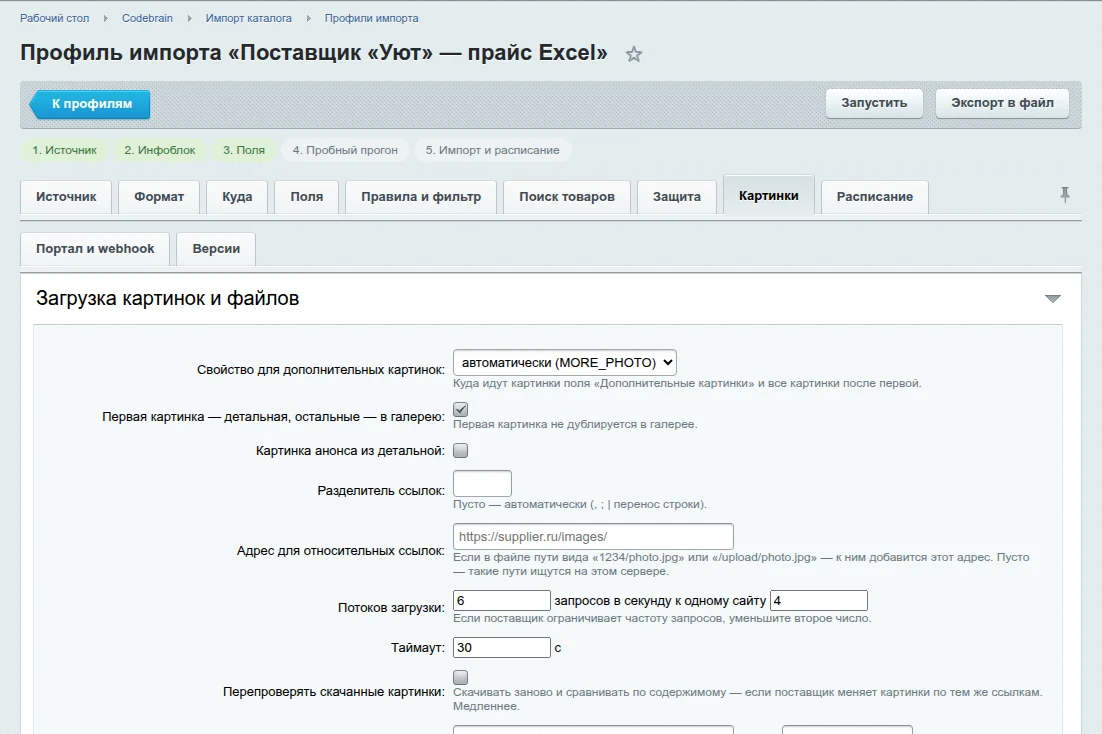Open «Свойство для дополнительных картинок» dropdown
This screenshot has width=1102, height=734.
[x=564, y=363]
